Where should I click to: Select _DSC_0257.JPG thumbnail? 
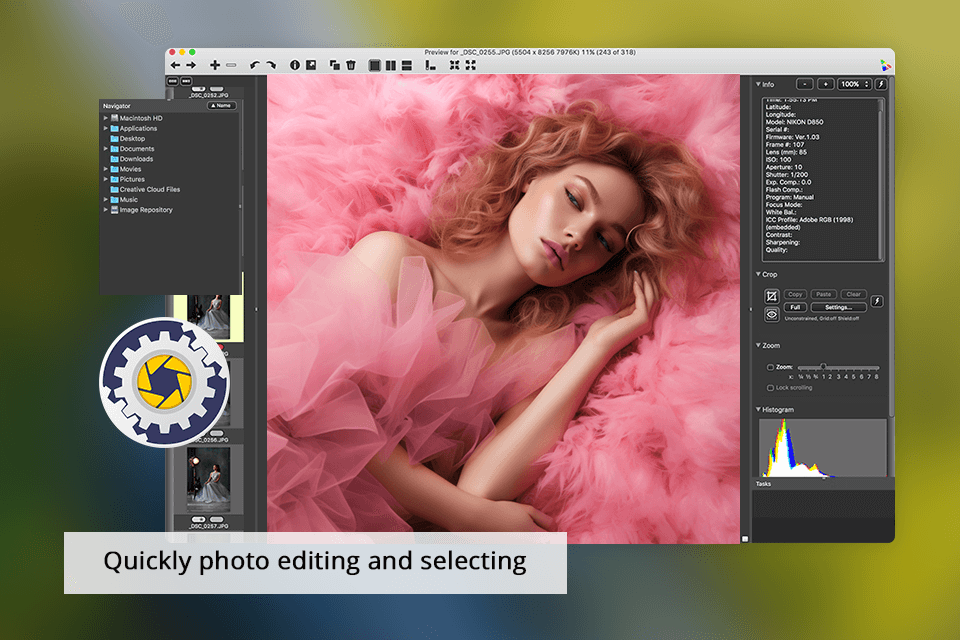point(209,480)
